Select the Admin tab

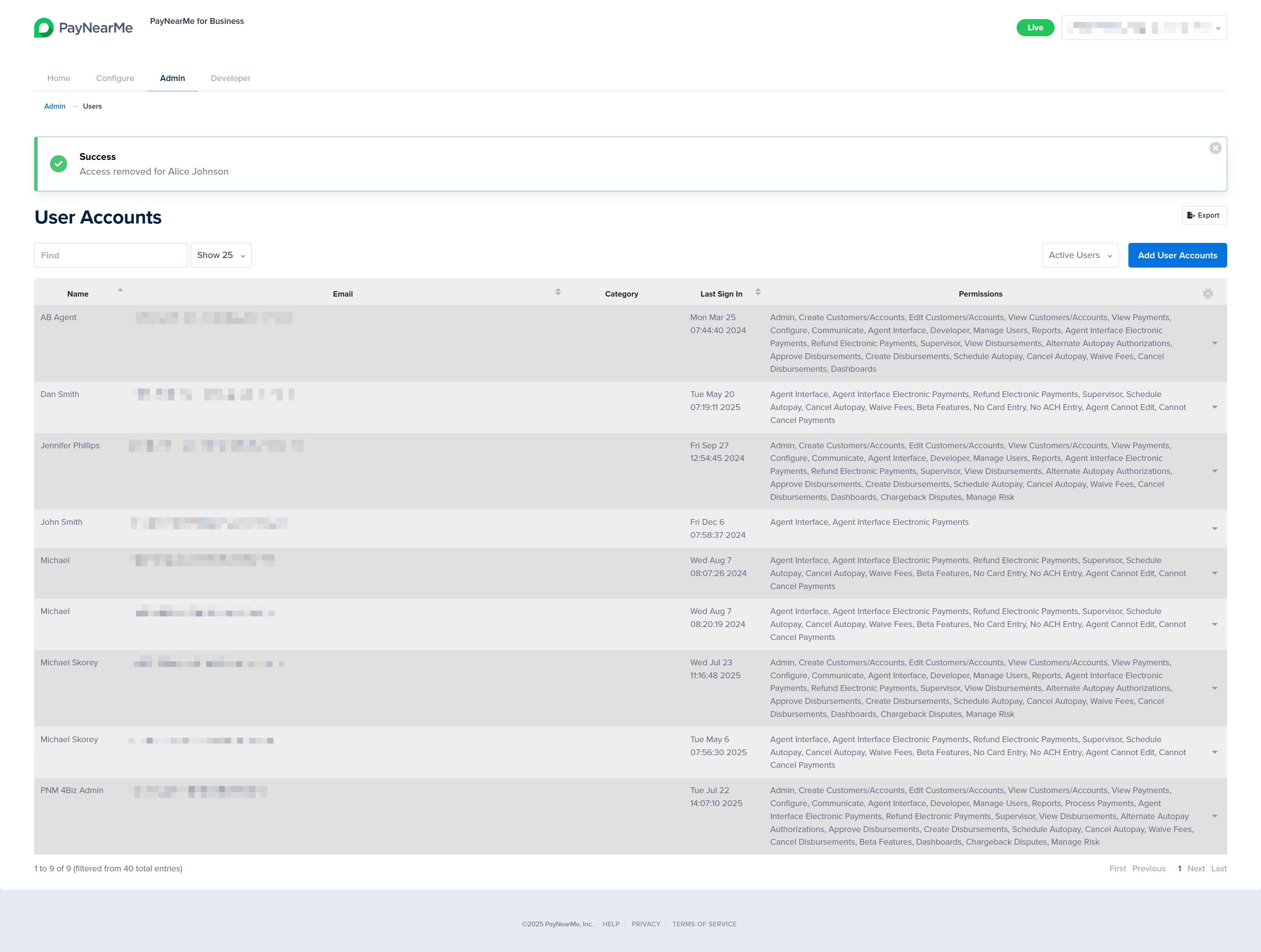coord(172,78)
